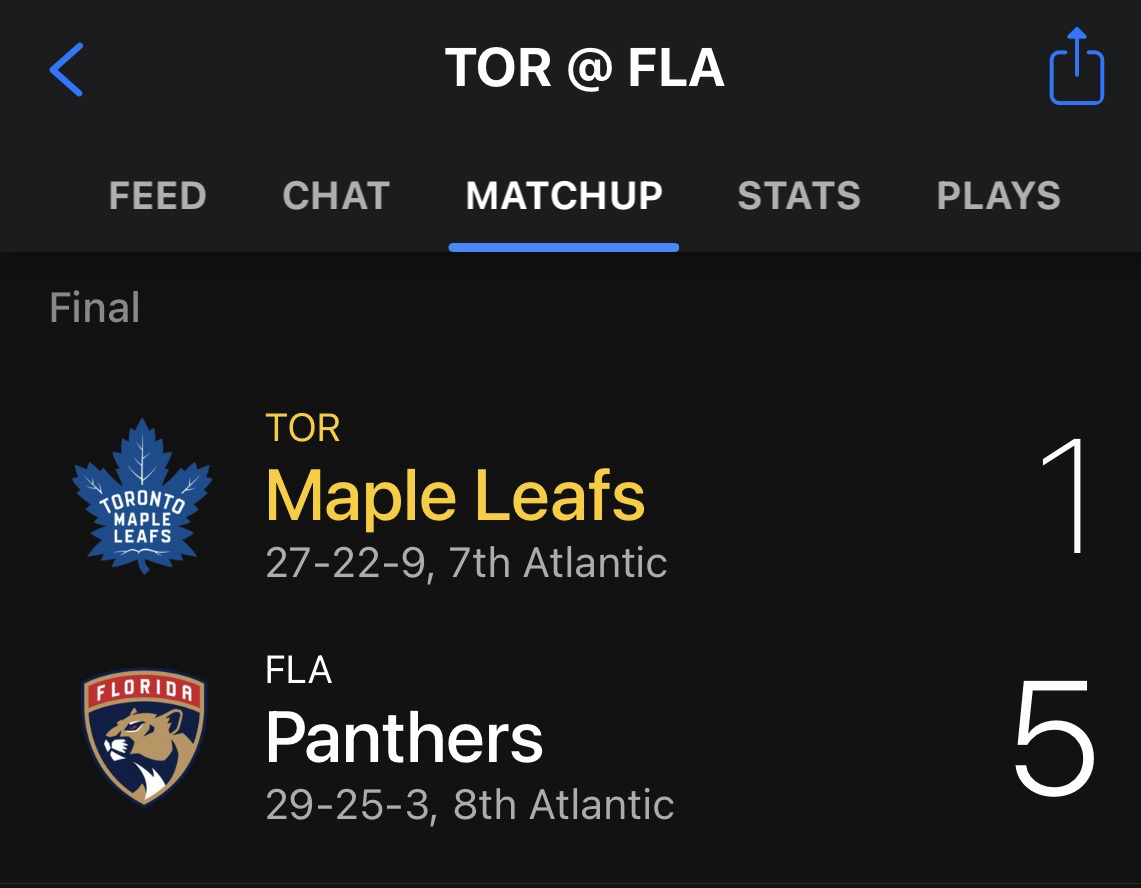Show the PLAYS tab
Image resolution: width=1141 pixels, height=888 pixels.
[998, 196]
